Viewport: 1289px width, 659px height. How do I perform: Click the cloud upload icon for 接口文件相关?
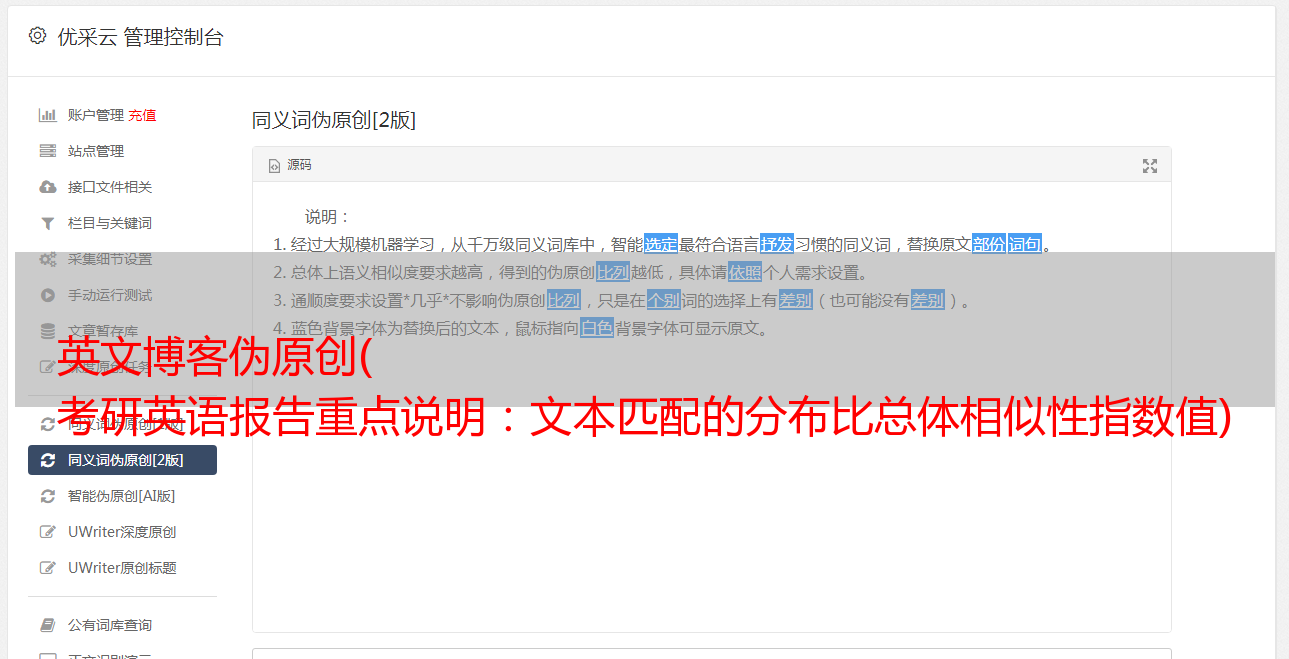(47, 187)
